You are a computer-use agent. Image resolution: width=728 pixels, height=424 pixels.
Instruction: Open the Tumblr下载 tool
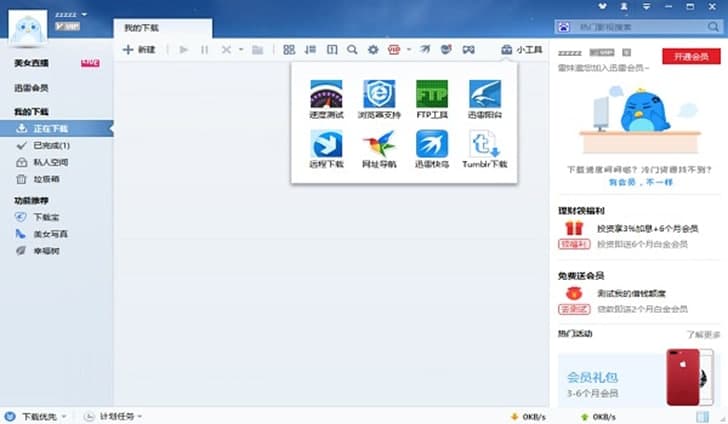tap(485, 149)
